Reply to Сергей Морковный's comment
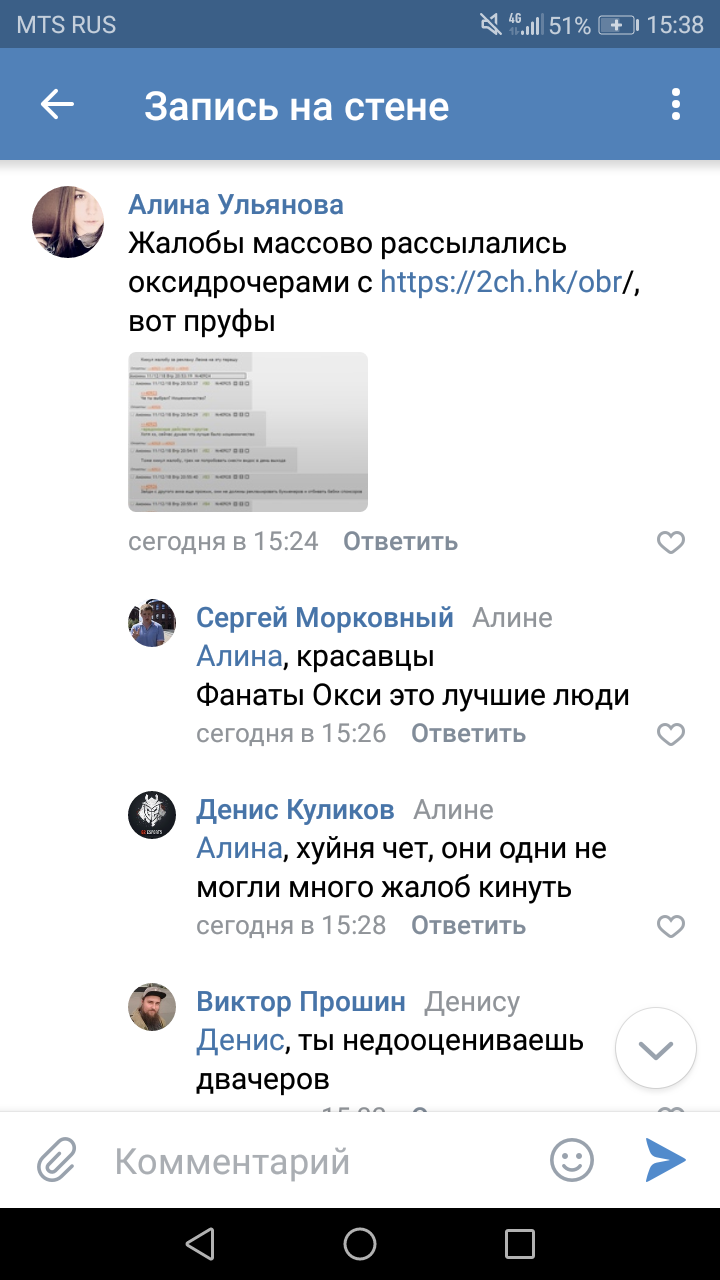720x1280 pixels. tap(468, 734)
